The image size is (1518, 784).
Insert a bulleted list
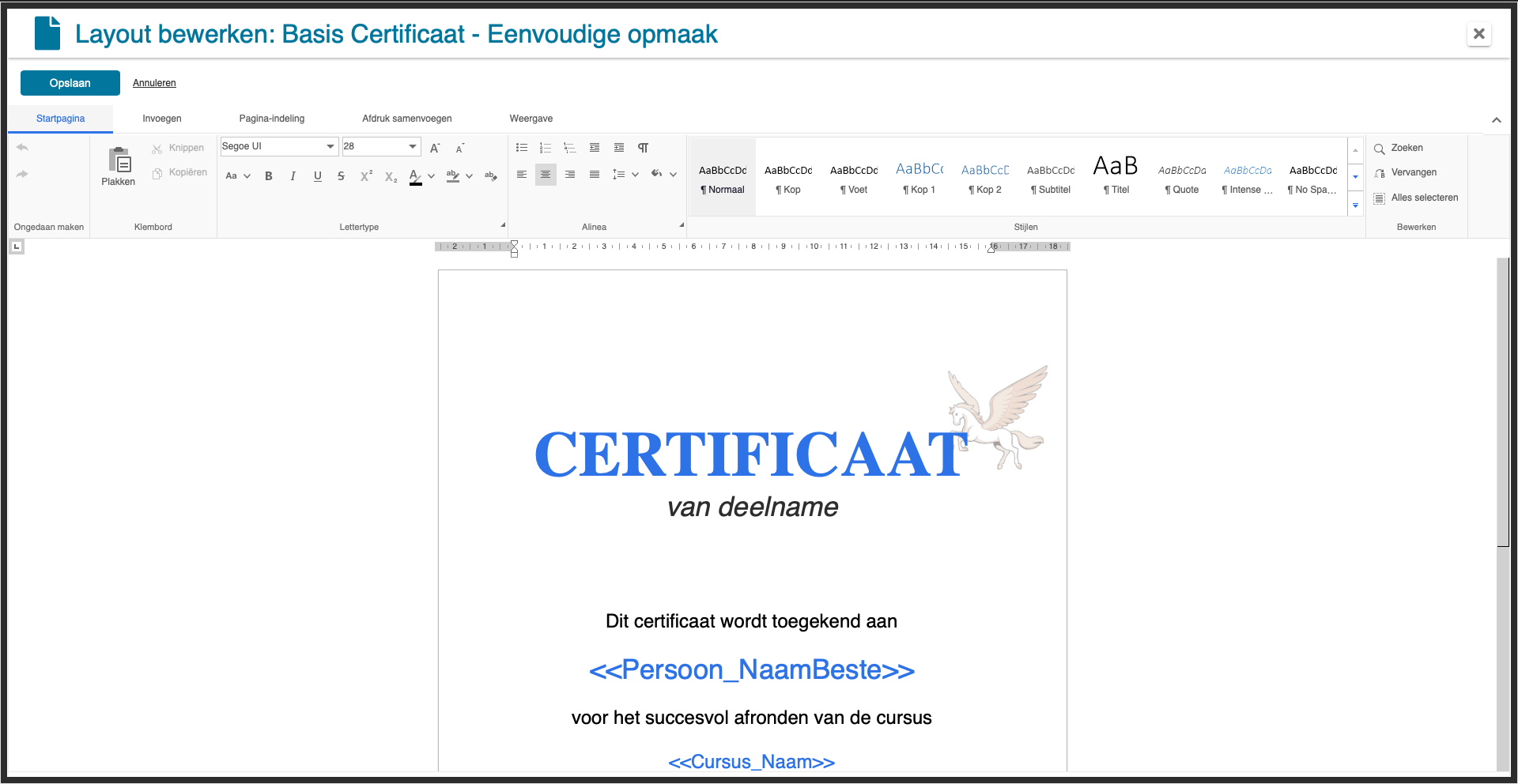pos(522,148)
